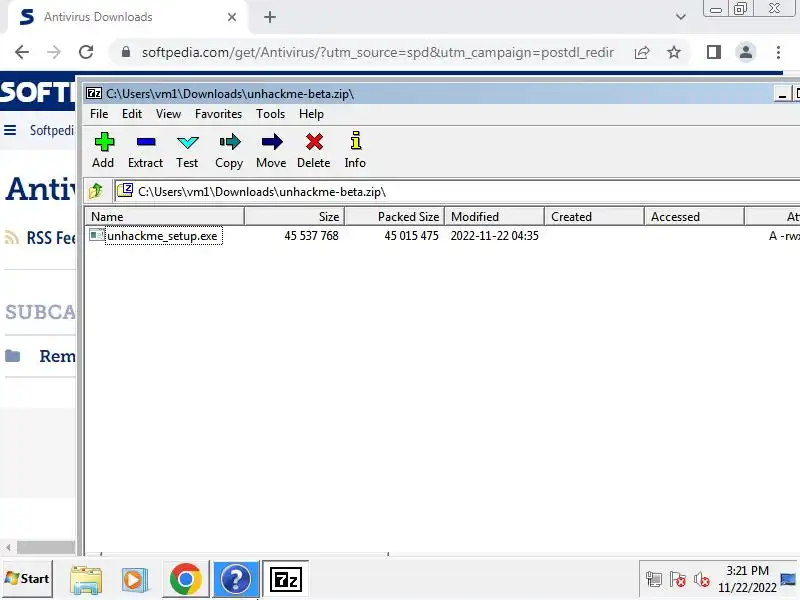
Task: Switch to 7-Zip taskbar button
Action: click(286, 580)
